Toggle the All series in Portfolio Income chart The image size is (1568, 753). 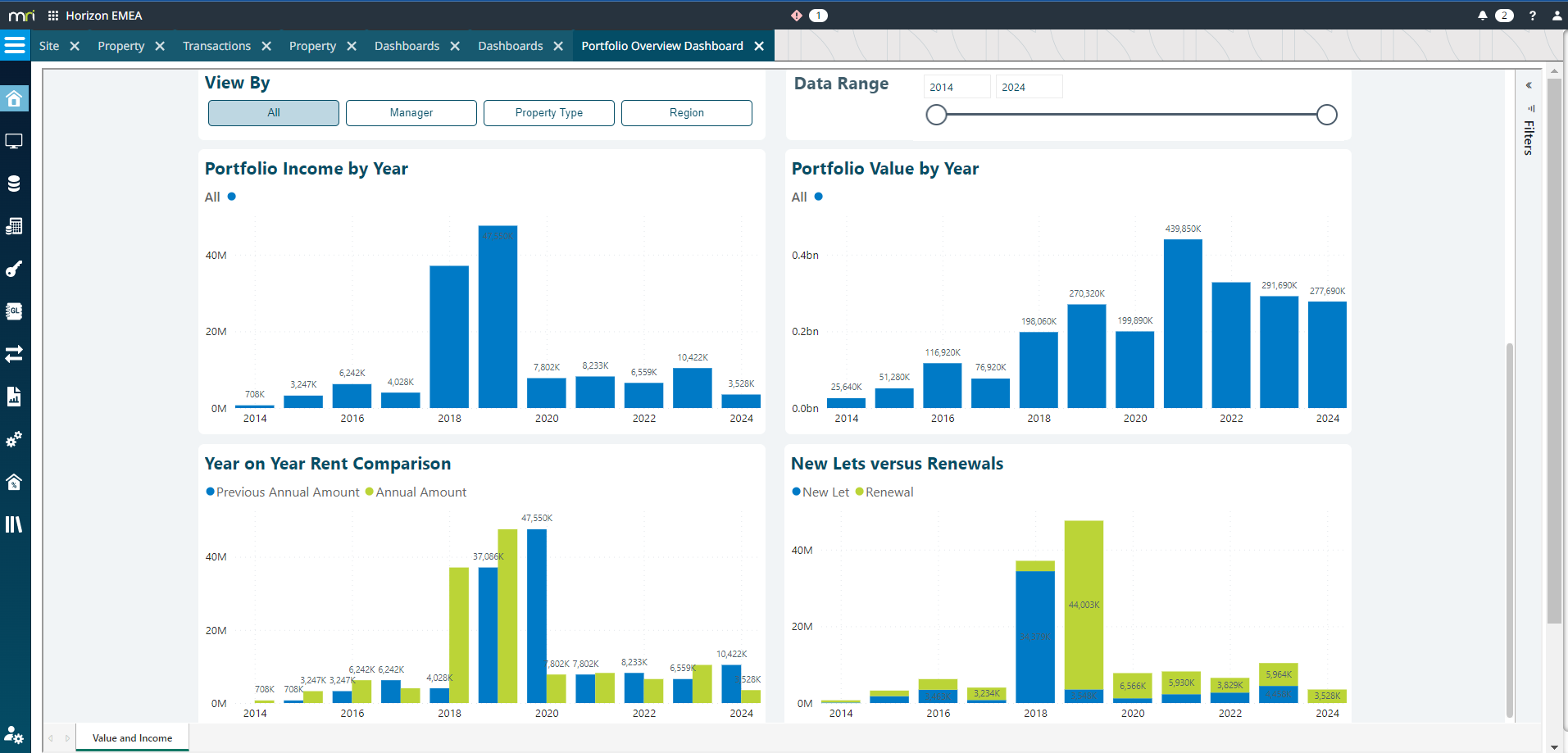coord(220,197)
